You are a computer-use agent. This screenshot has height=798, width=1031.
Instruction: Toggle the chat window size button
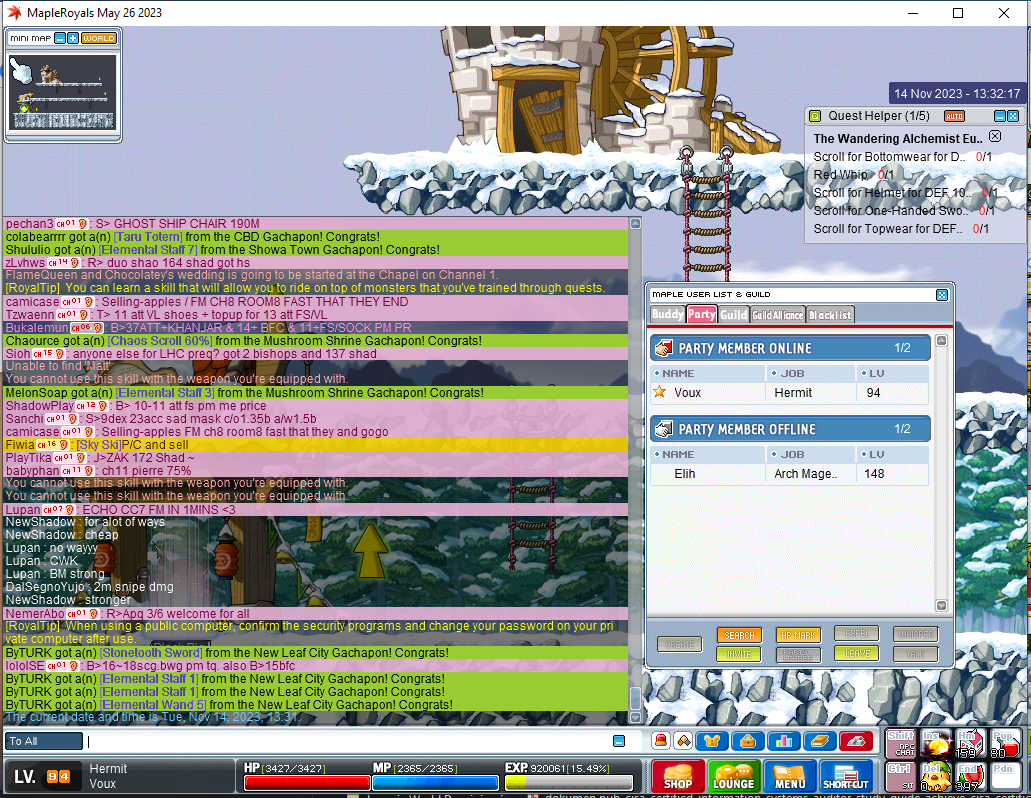click(619, 741)
